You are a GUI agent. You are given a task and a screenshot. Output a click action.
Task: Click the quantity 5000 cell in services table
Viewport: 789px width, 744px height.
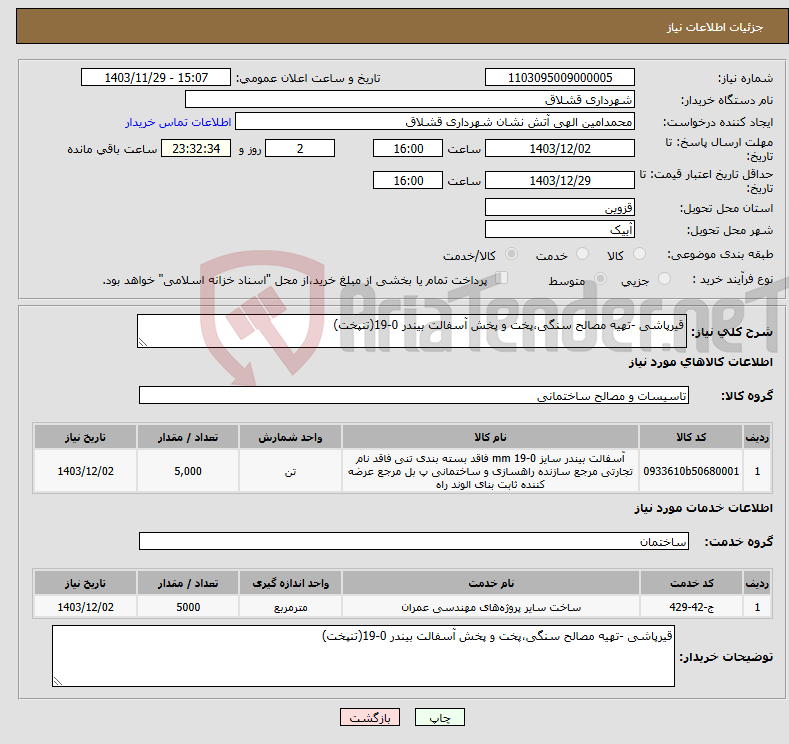click(188, 607)
